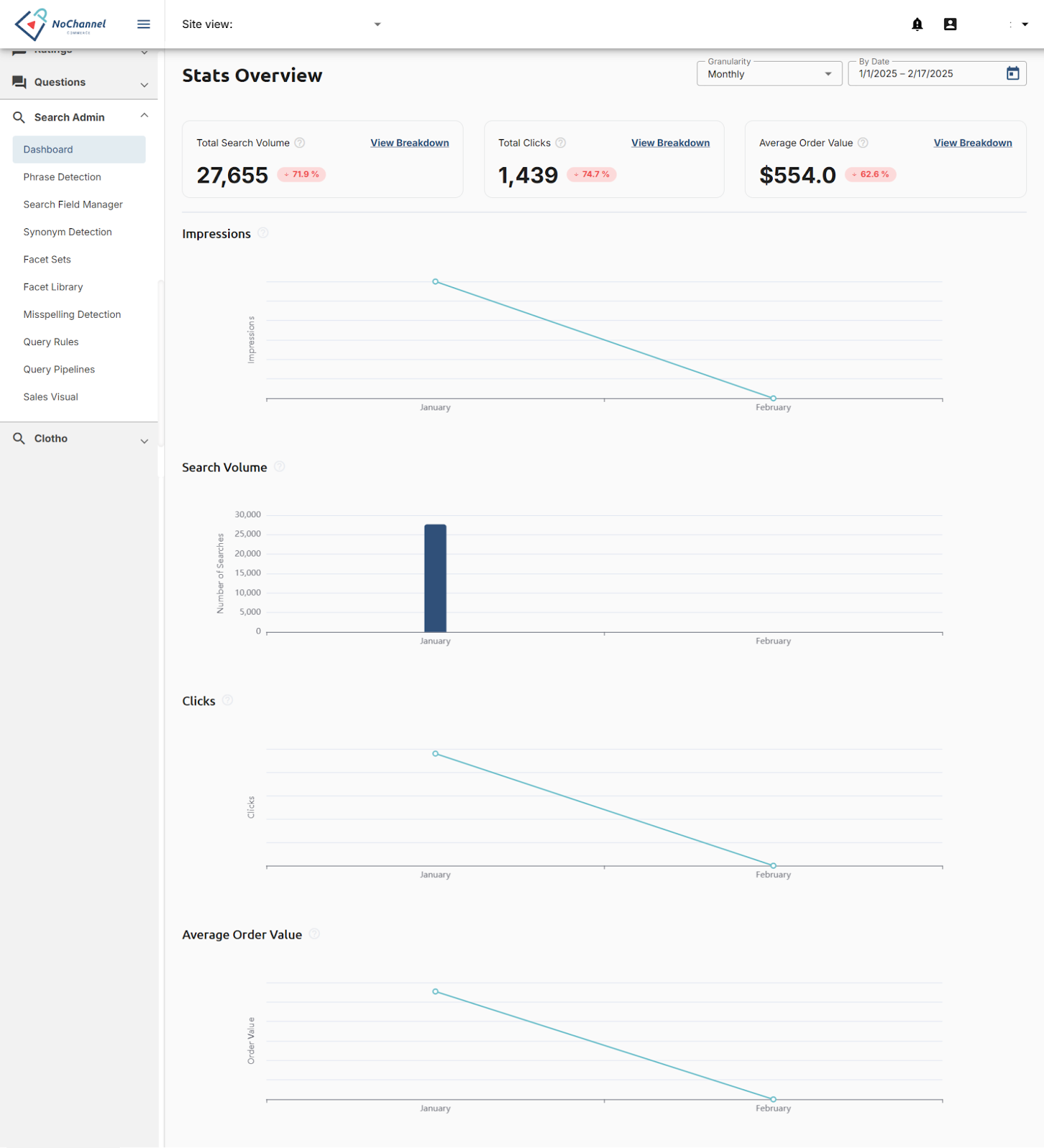1044x1148 pixels.
Task: Click help icon next to Clicks heading
Action: (227, 700)
